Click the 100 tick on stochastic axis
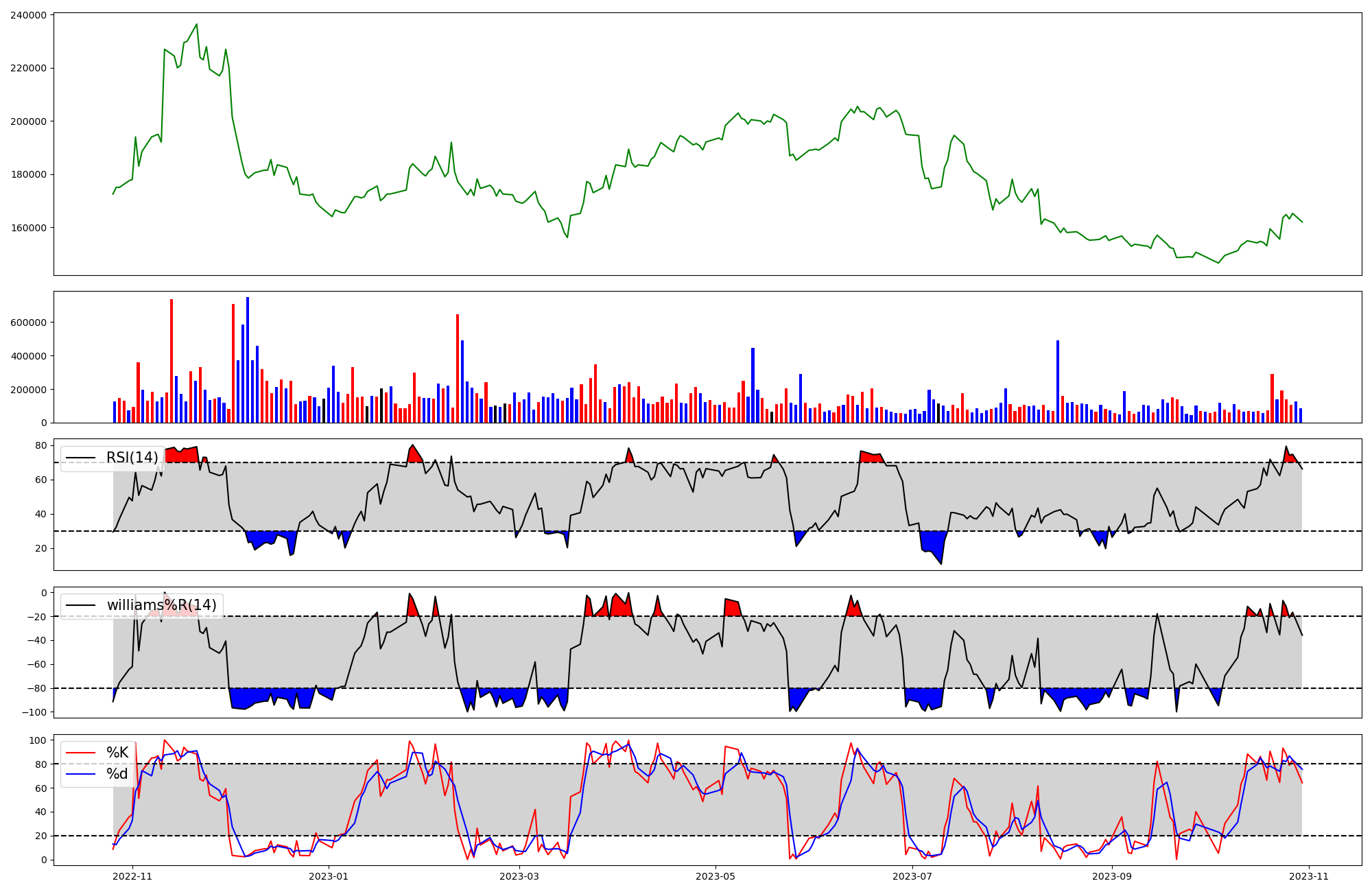 [38, 740]
